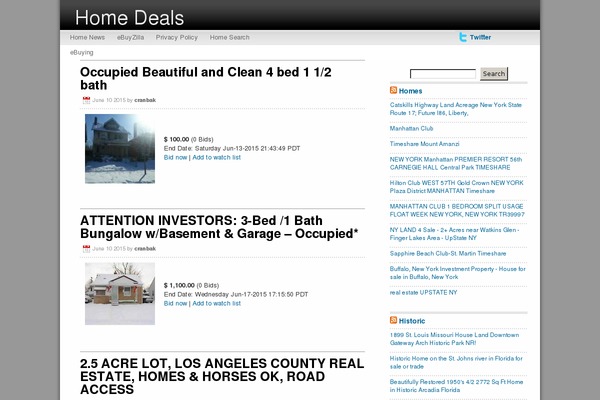
Task: Click Bid now for the $100.00 listing
Action: click(175, 157)
